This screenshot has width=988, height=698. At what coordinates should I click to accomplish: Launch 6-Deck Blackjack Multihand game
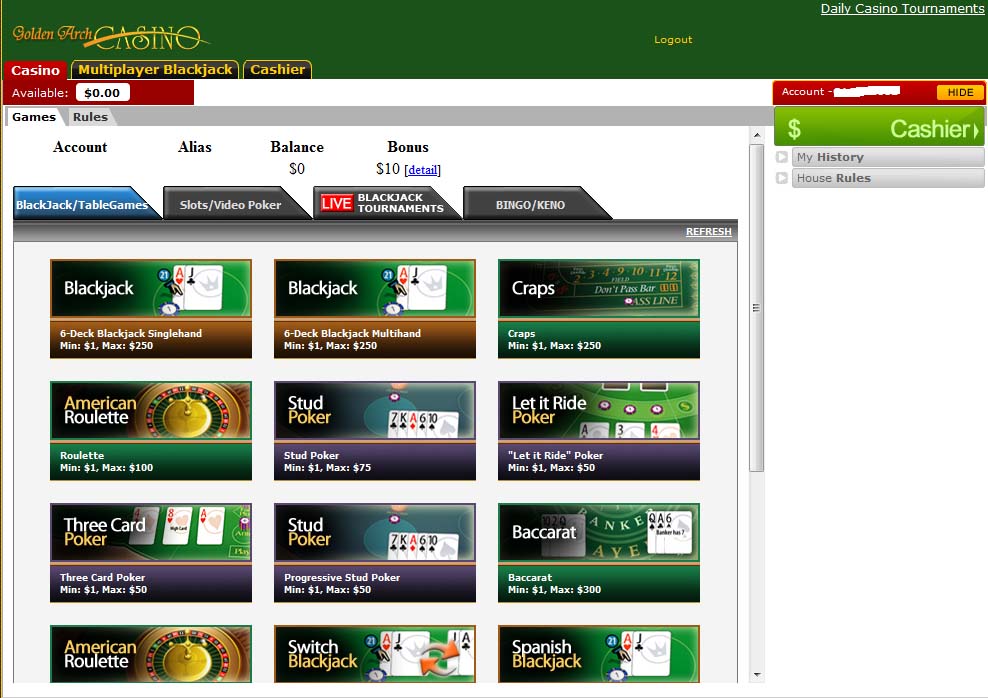[x=374, y=307]
